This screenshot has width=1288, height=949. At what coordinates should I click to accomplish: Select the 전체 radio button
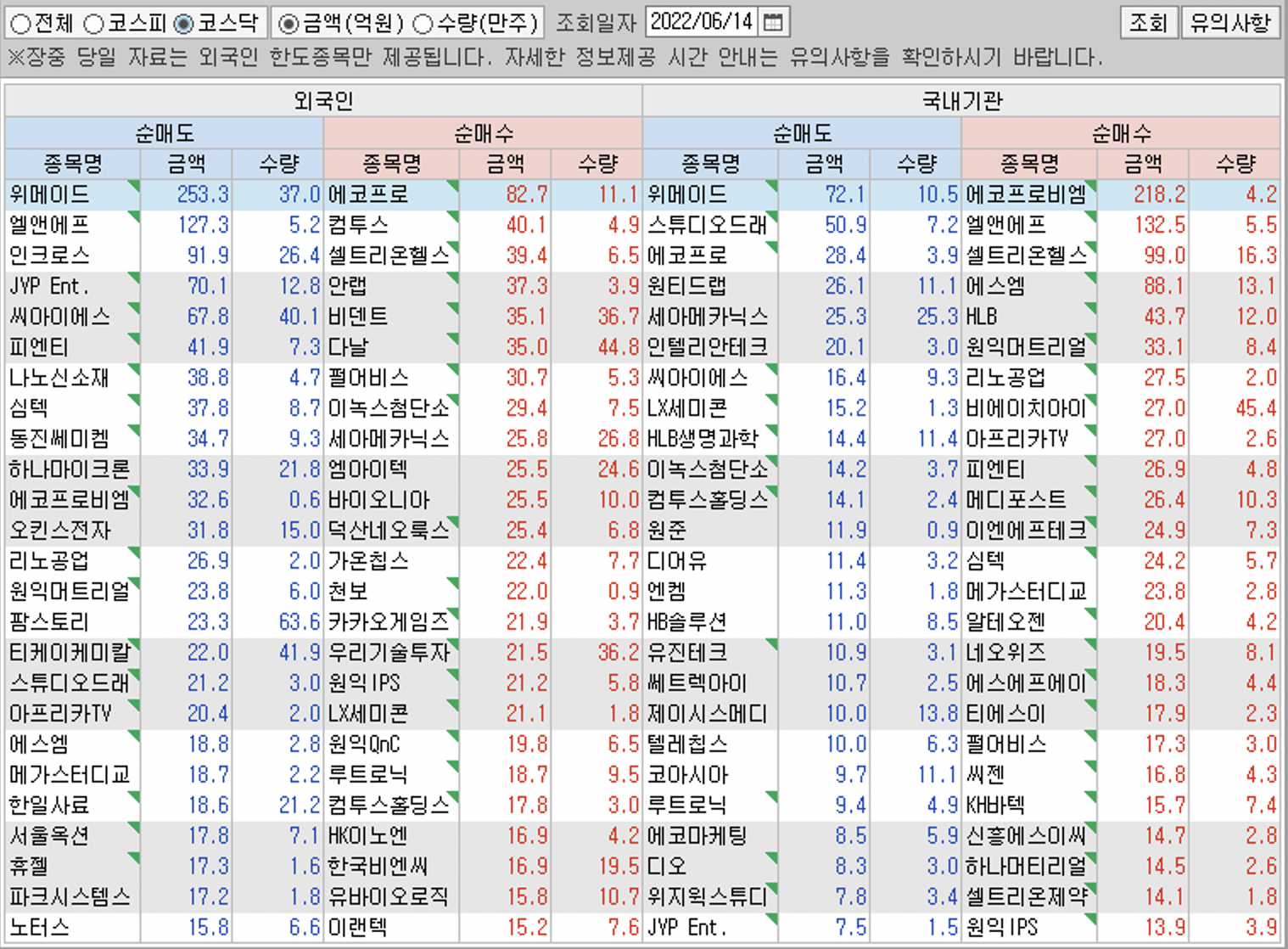point(21,24)
